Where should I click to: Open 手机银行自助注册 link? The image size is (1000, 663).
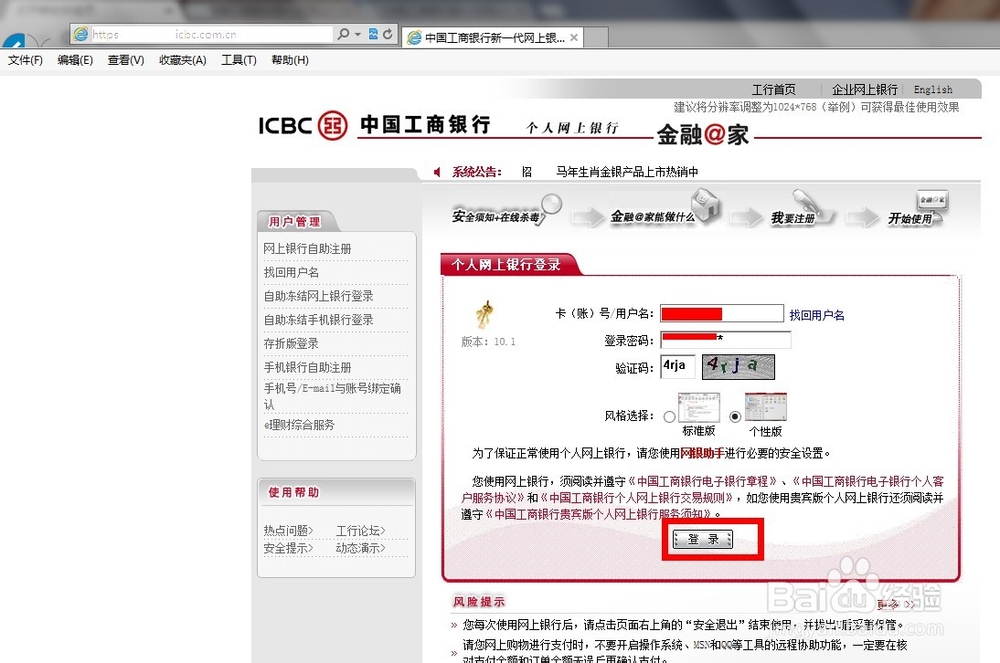pos(307,367)
